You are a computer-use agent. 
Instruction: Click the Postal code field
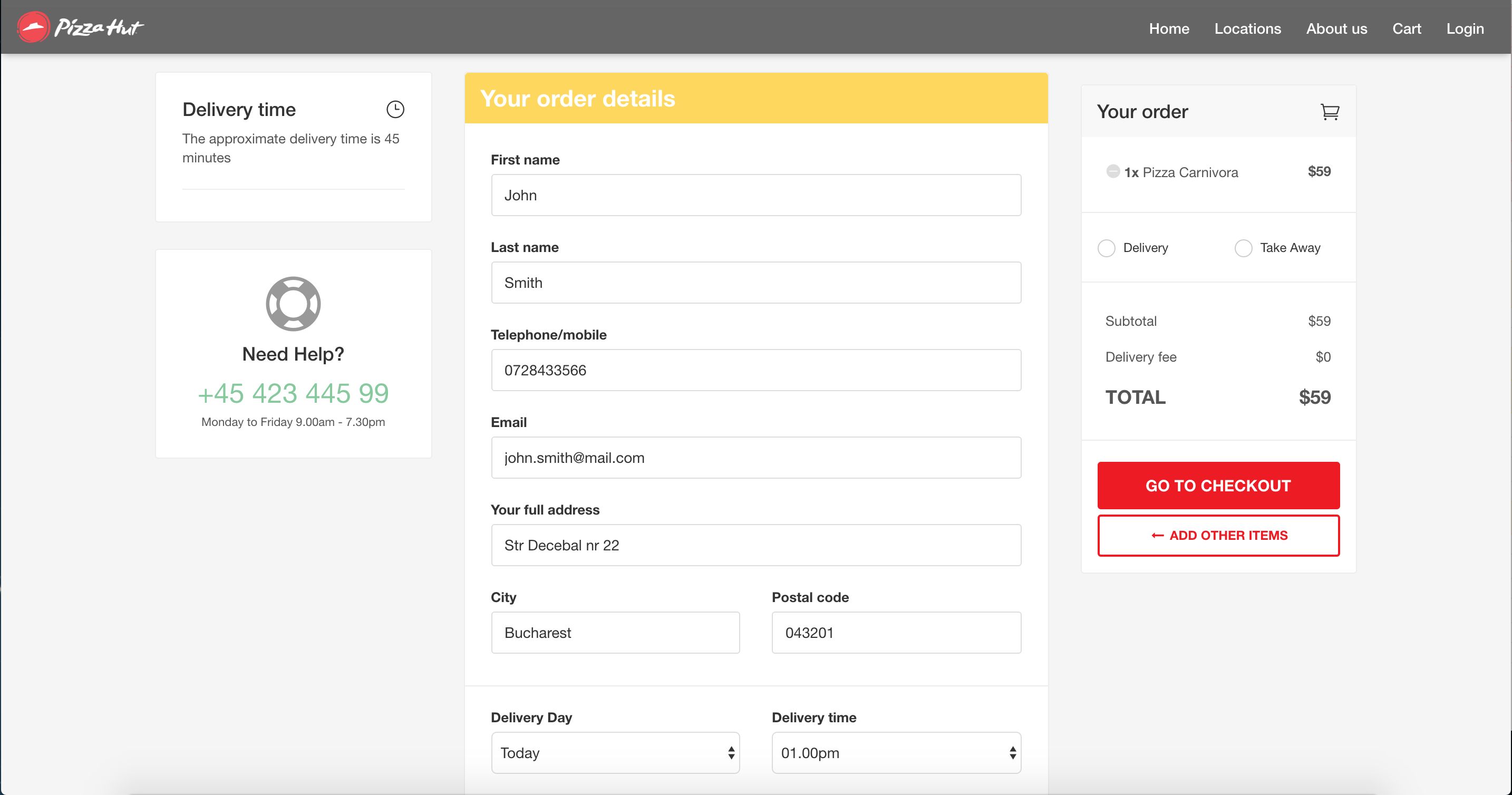pos(896,632)
